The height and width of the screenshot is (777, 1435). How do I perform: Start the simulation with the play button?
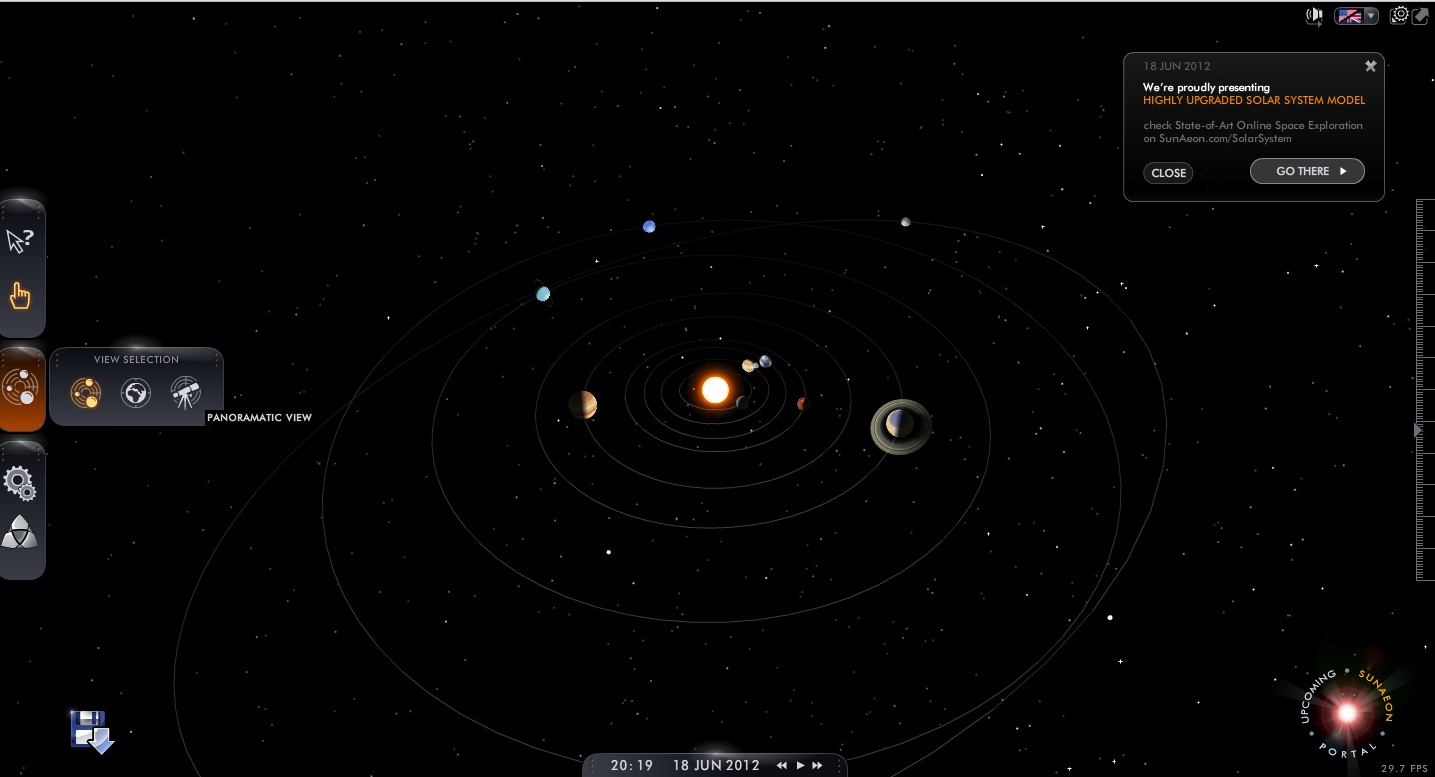pos(800,766)
